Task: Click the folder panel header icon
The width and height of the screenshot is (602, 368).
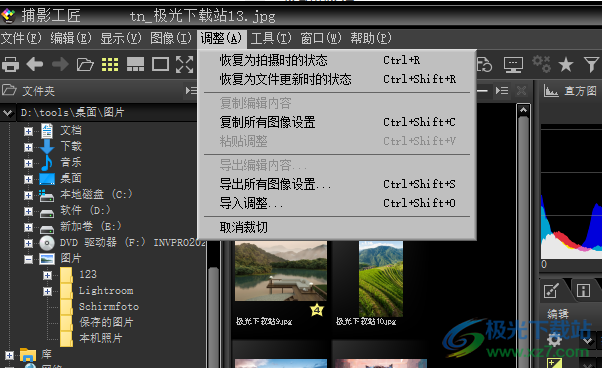Action: point(9,91)
